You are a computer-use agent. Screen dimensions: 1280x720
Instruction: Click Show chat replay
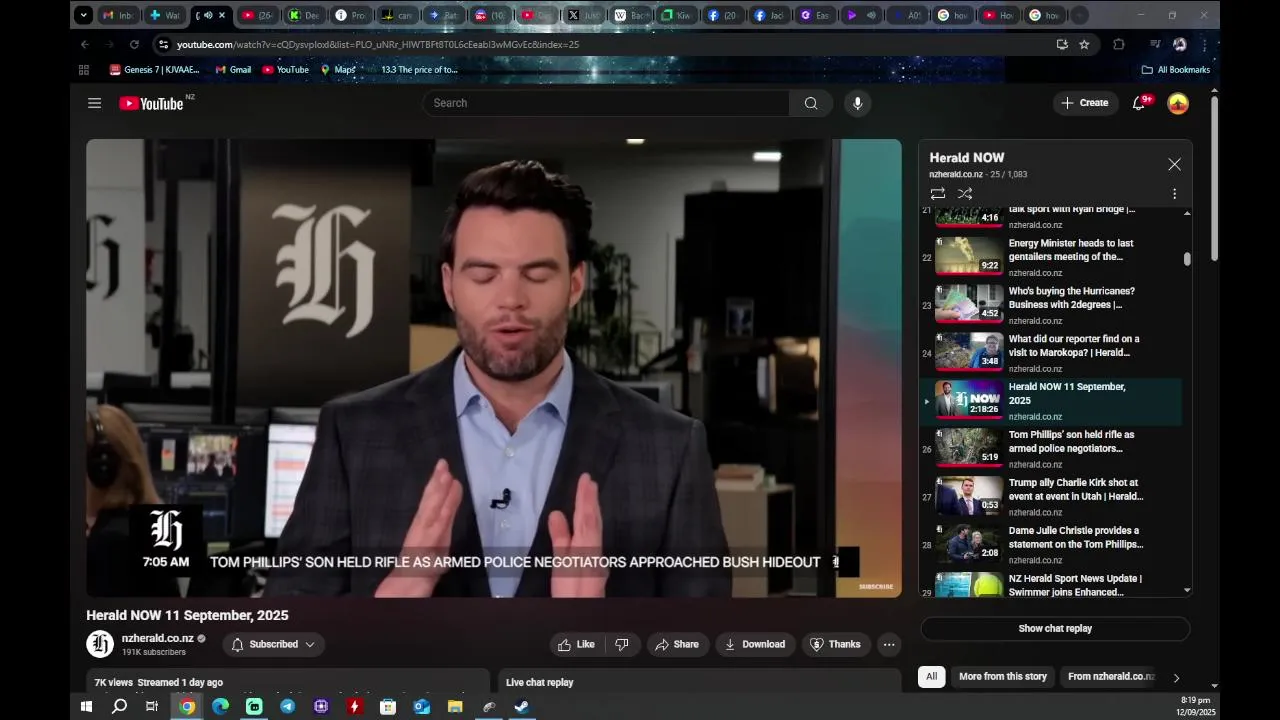pyautogui.click(x=1055, y=628)
